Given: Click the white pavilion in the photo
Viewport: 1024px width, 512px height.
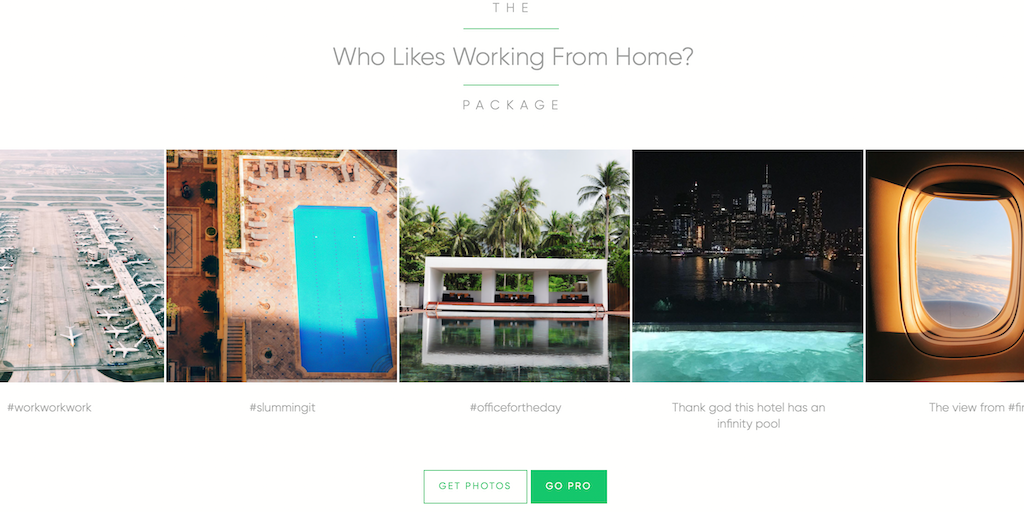Looking at the screenshot, I should coord(515,283).
